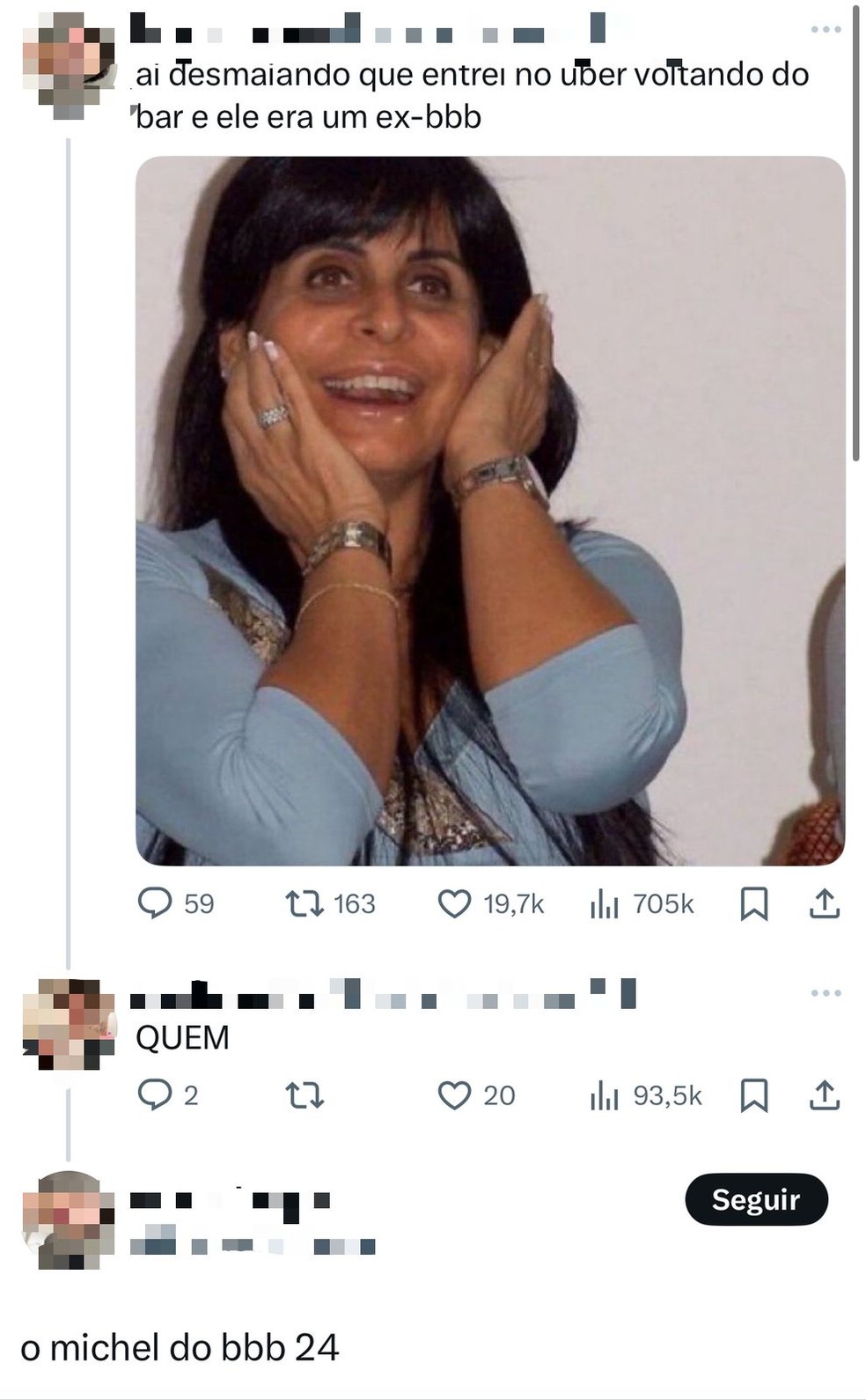The image size is (866, 1400).
Task: Click the Seguir button
Action: coord(756,1199)
